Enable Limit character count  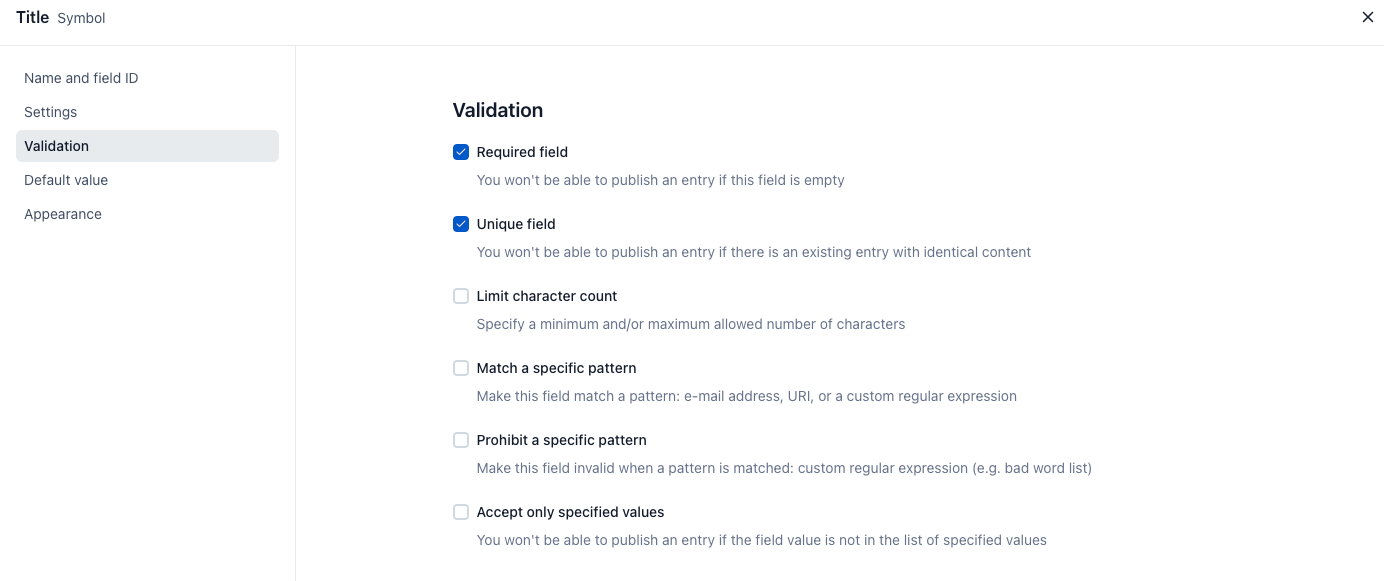coord(460,295)
